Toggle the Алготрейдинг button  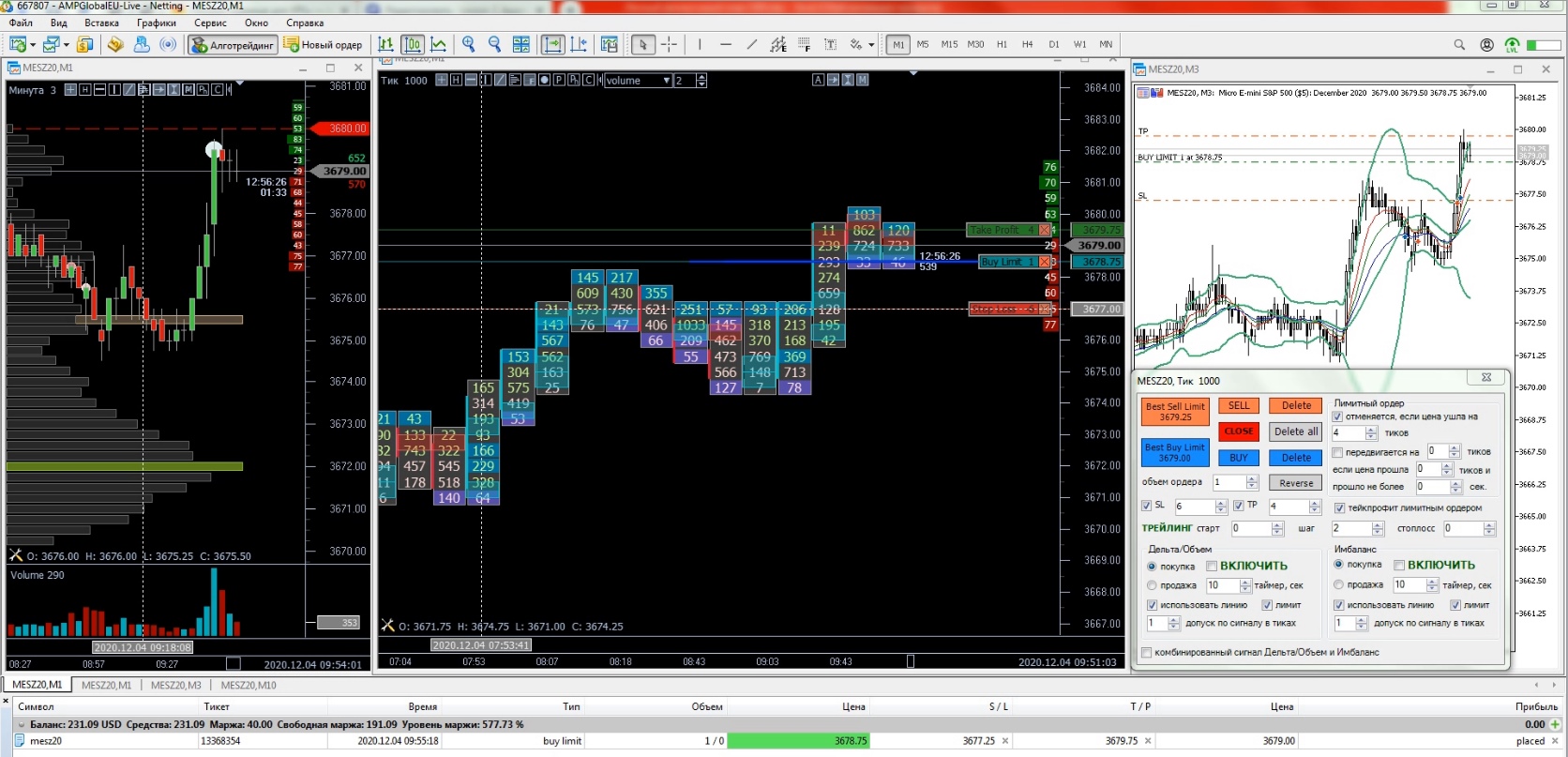233,44
